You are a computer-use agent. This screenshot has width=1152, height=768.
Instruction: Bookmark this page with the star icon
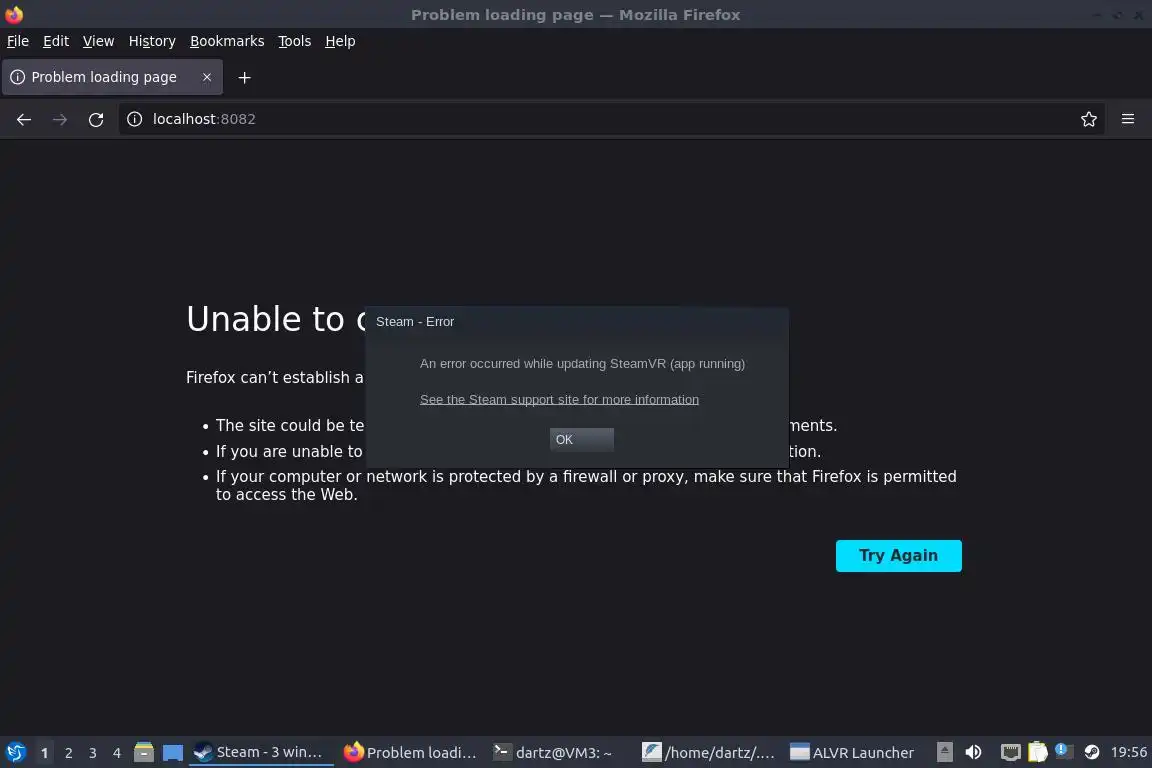(x=1088, y=119)
